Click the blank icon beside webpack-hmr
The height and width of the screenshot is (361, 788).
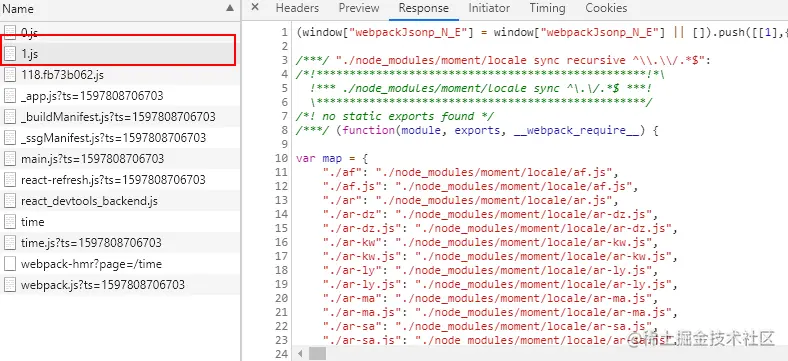[x=10, y=263]
